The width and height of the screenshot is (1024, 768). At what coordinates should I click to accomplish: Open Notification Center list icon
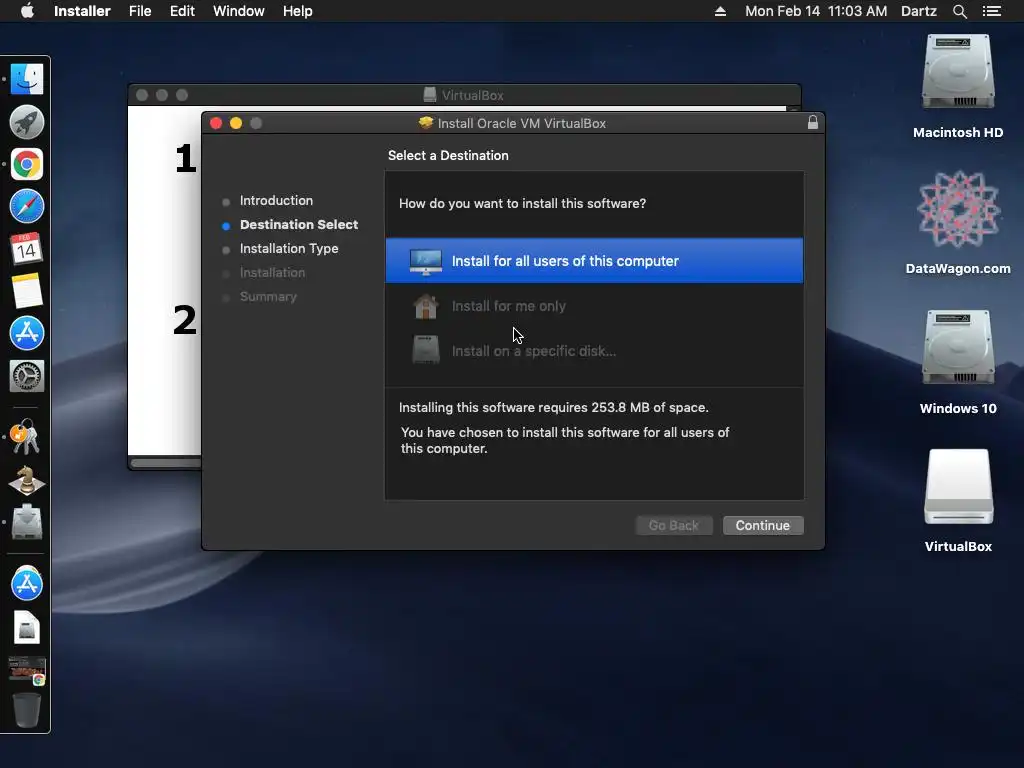coord(992,11)
